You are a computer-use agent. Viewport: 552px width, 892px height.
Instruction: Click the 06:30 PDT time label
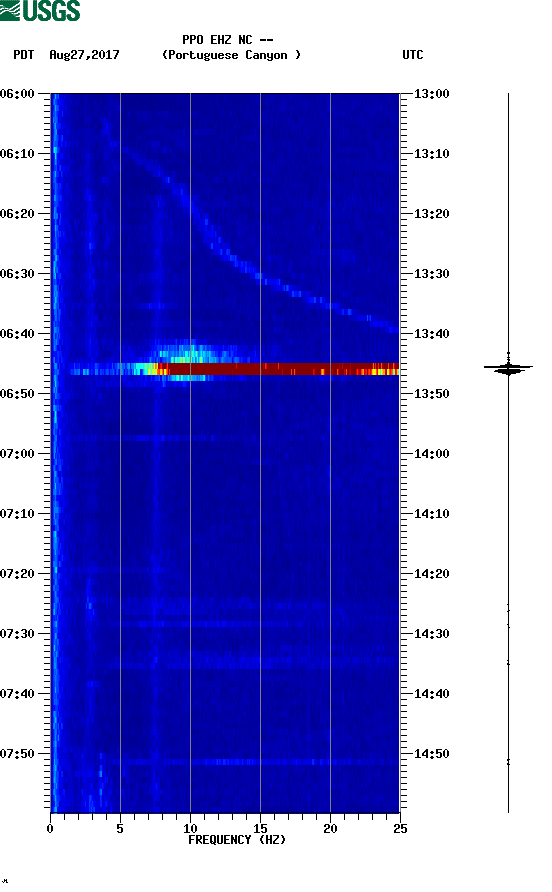[x=17, y=274]
